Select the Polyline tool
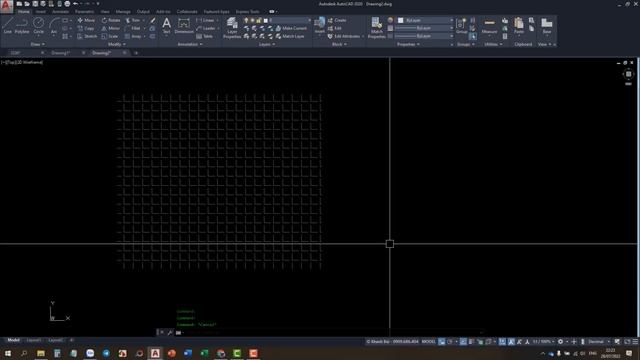Viewport: 640px width, 360px height. click(22, 25)
